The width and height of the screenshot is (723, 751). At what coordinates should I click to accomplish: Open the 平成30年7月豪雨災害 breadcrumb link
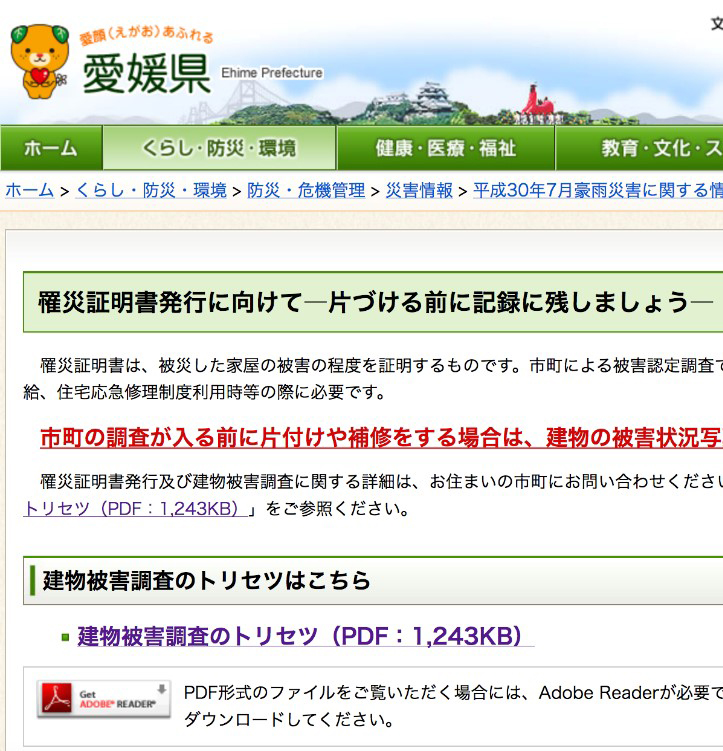(x=597, y=190)
